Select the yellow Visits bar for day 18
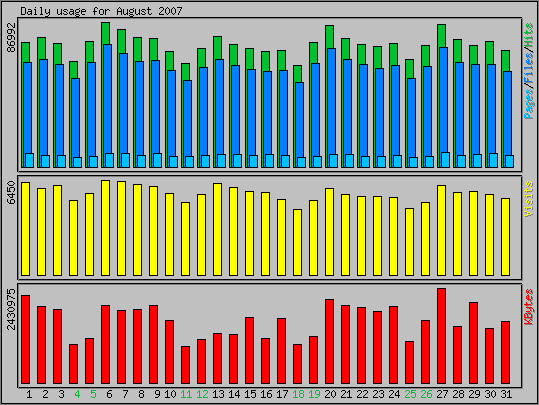The width and height of the screenshot is (539, 405). [297, 242]
